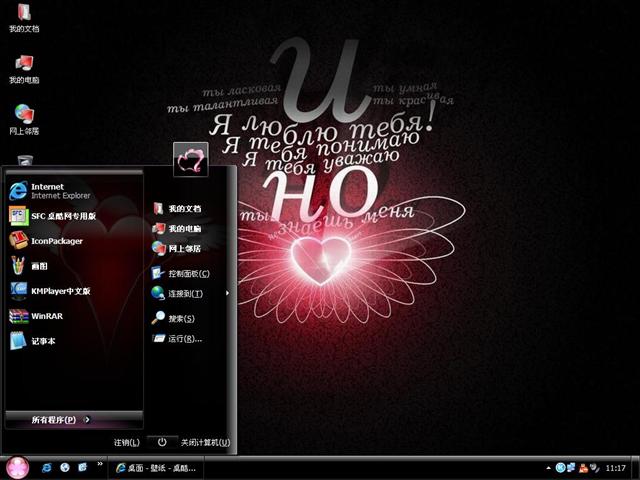
Task: Launch Internet Explorer from the Start menu
Action: pyautogui.click(x=74, y=191)
